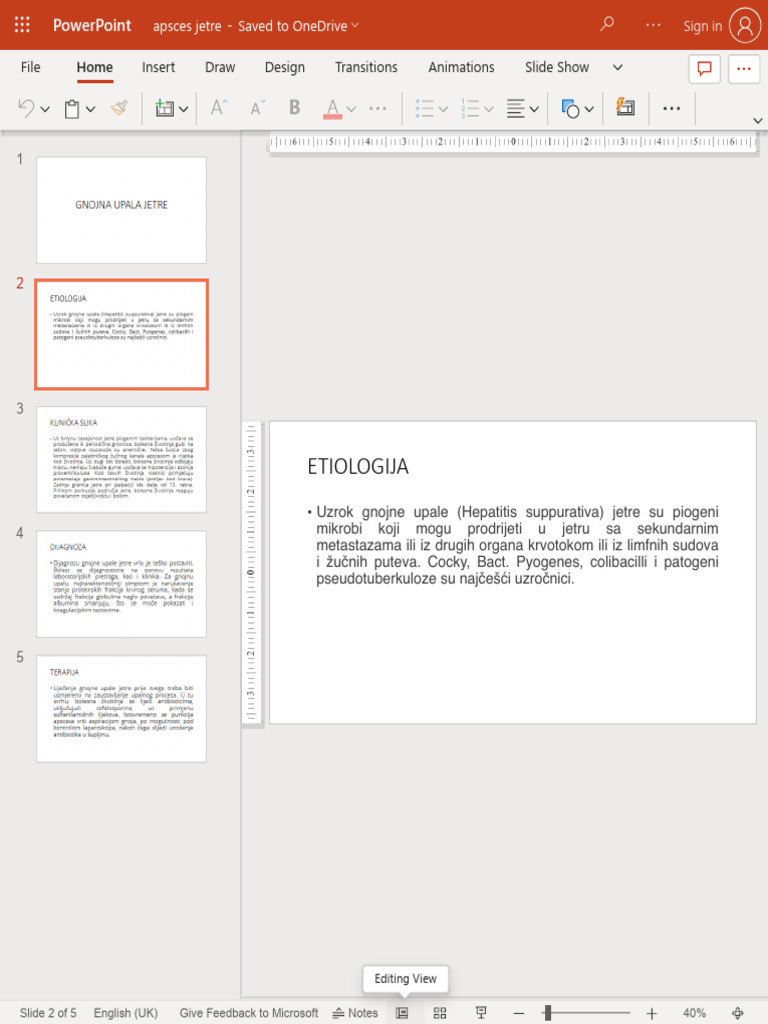Click Sign in
The width and height of the screenshot is (768, 1024).
[x=702, y=26]
